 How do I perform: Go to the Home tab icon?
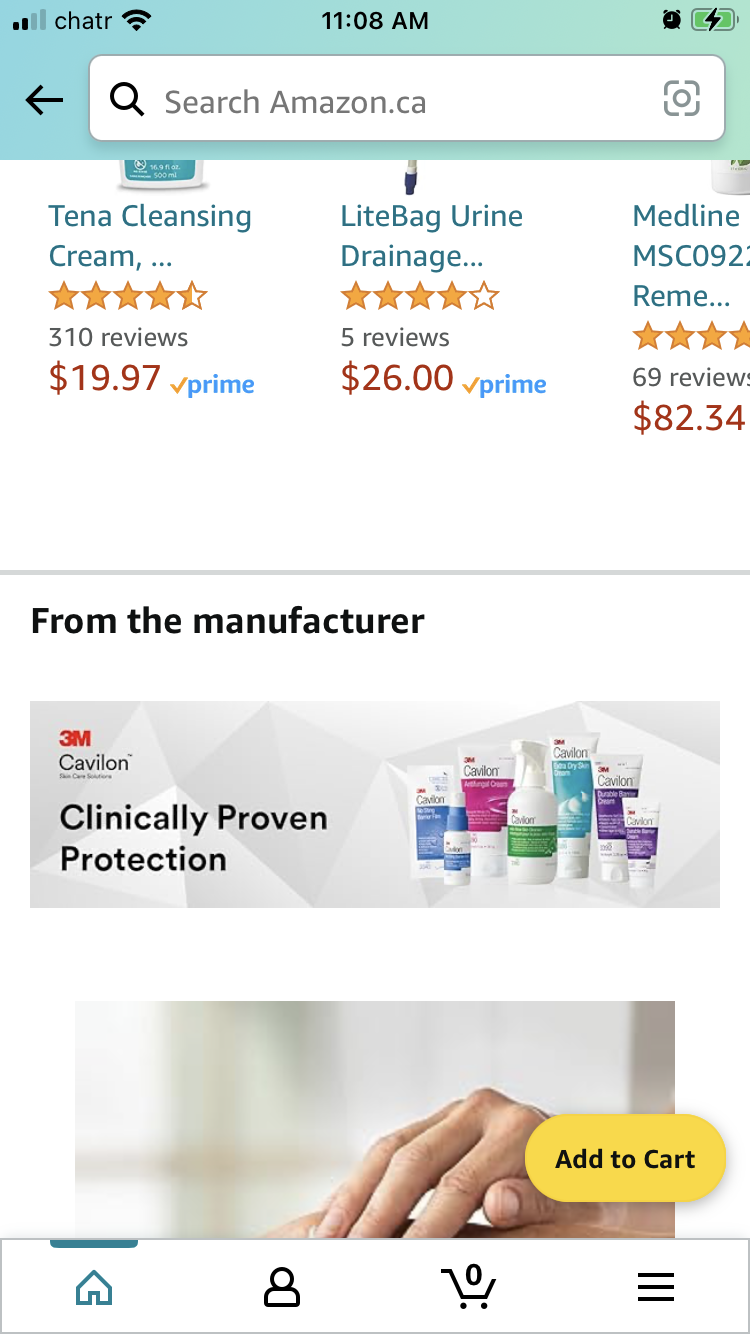(94, 1287)
